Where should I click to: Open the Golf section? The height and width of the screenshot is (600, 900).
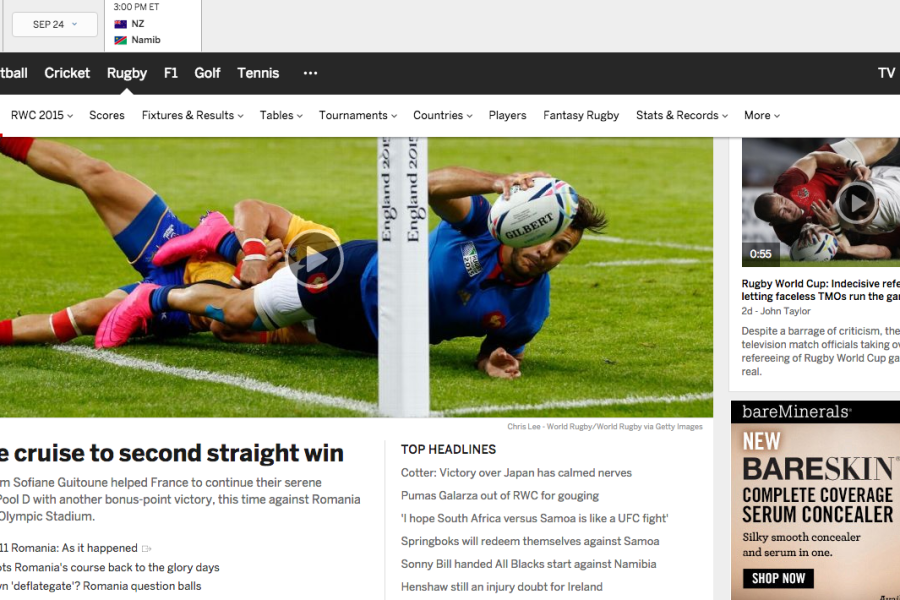pos(207,73)
